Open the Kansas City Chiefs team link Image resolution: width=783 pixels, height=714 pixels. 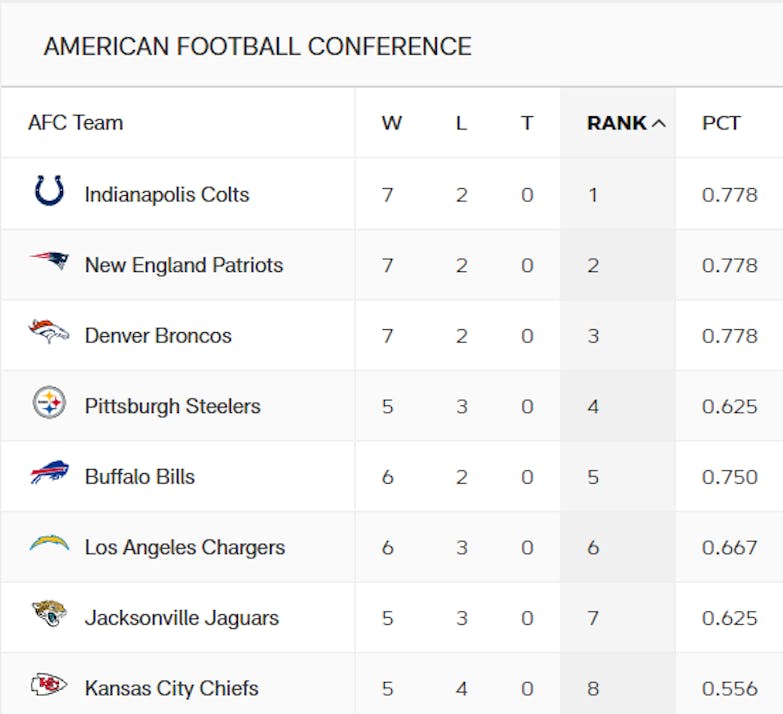pyautogui.click(x=171, y=688)
